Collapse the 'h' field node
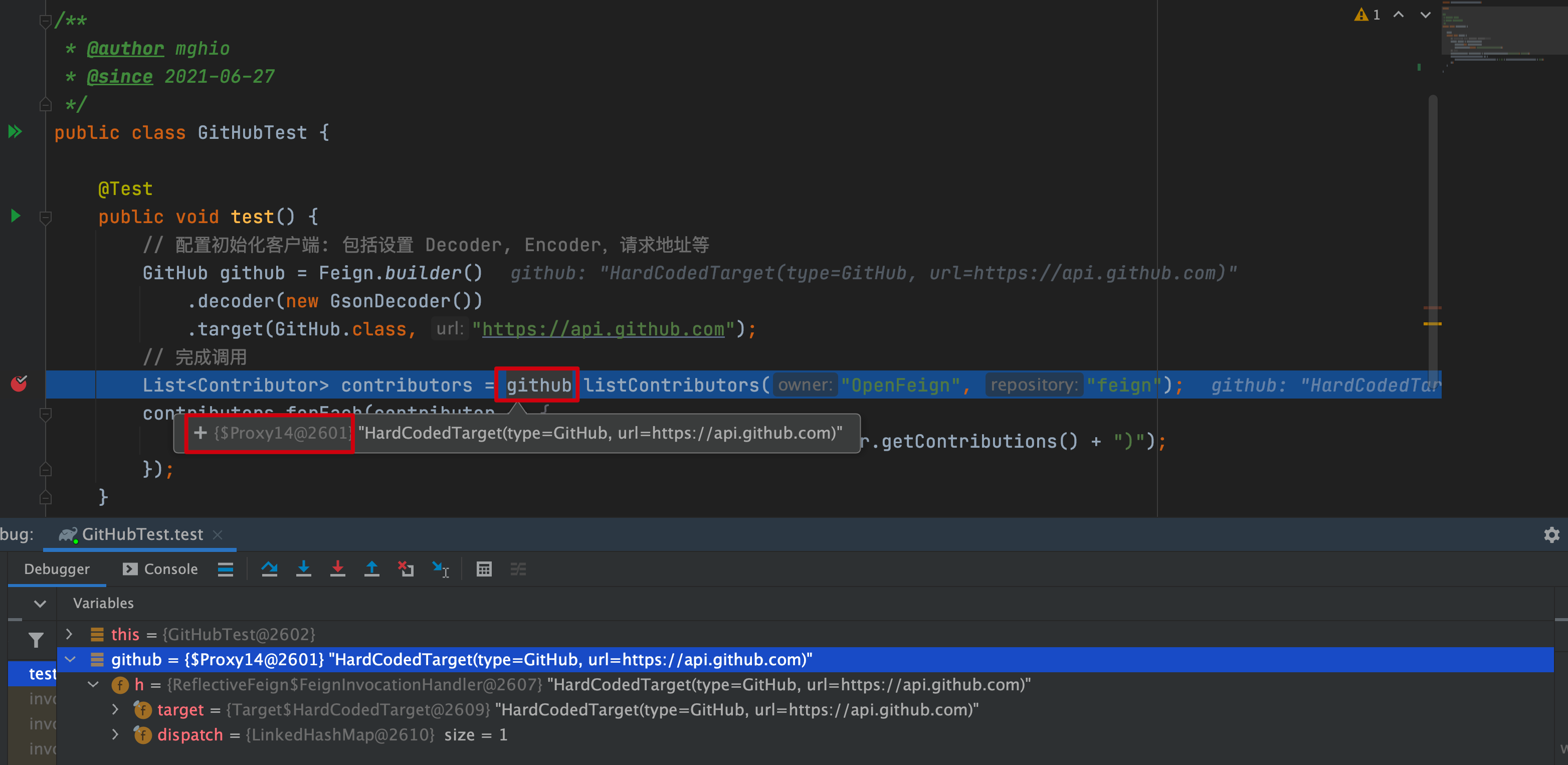Image resolution: width=1568 pixels, height=765 pixels. [x=93, y=684]
